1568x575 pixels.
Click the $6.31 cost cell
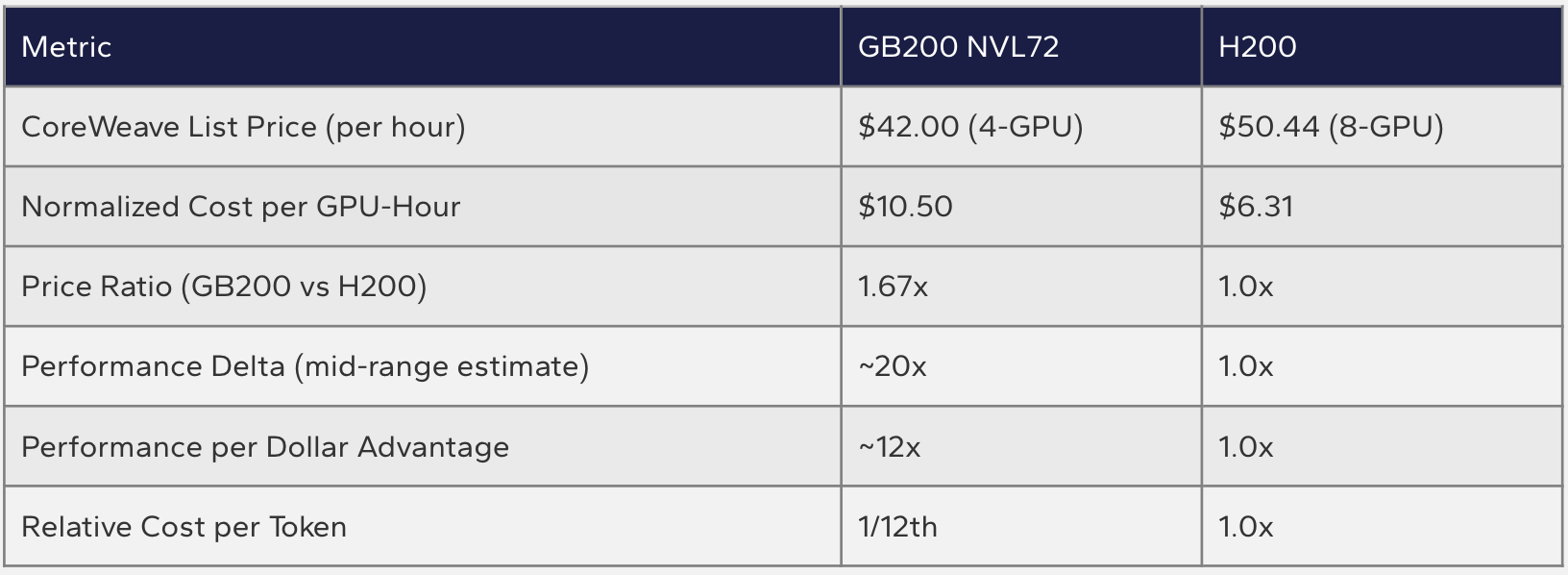point(1256,207)
